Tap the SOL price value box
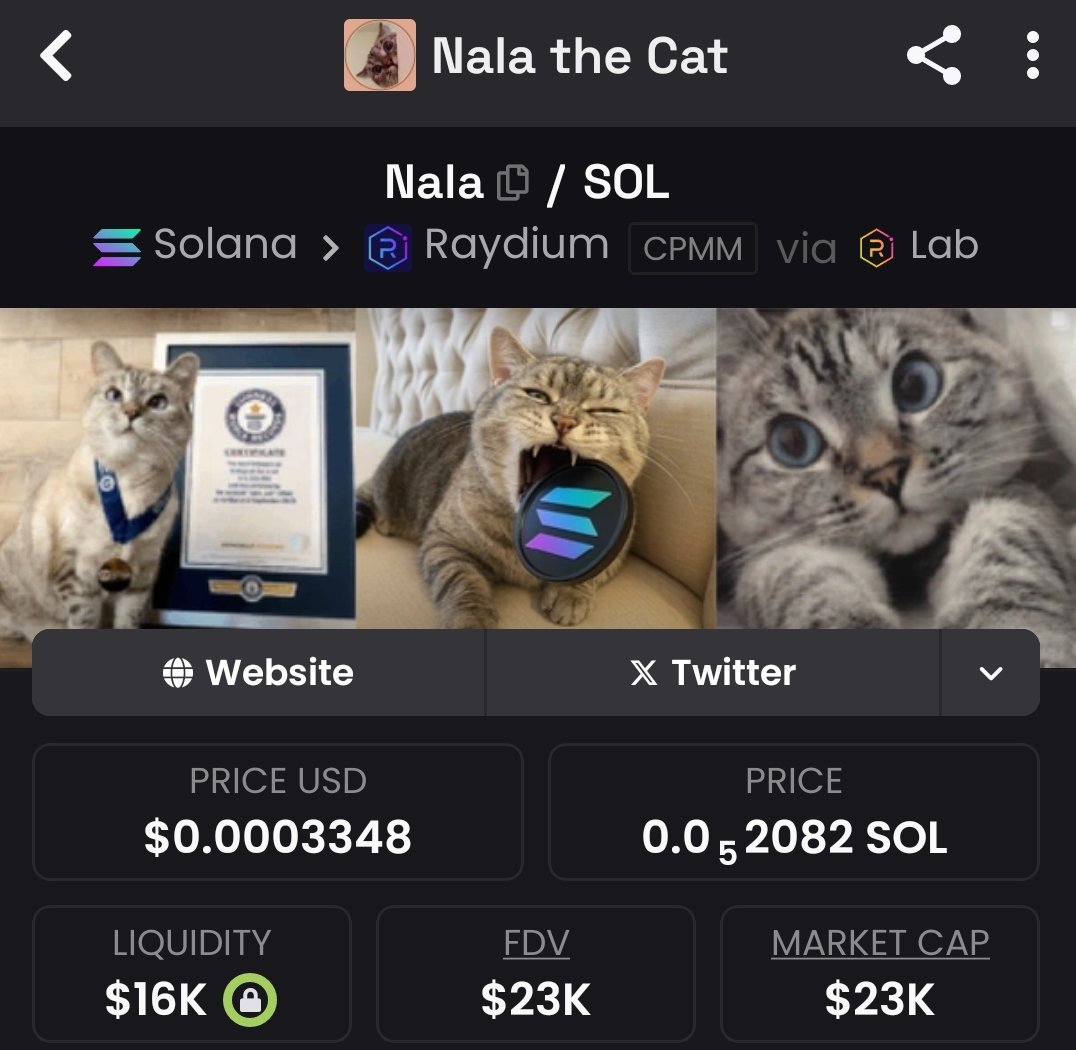1076x1050 pixels. click(x=794, y=812)
